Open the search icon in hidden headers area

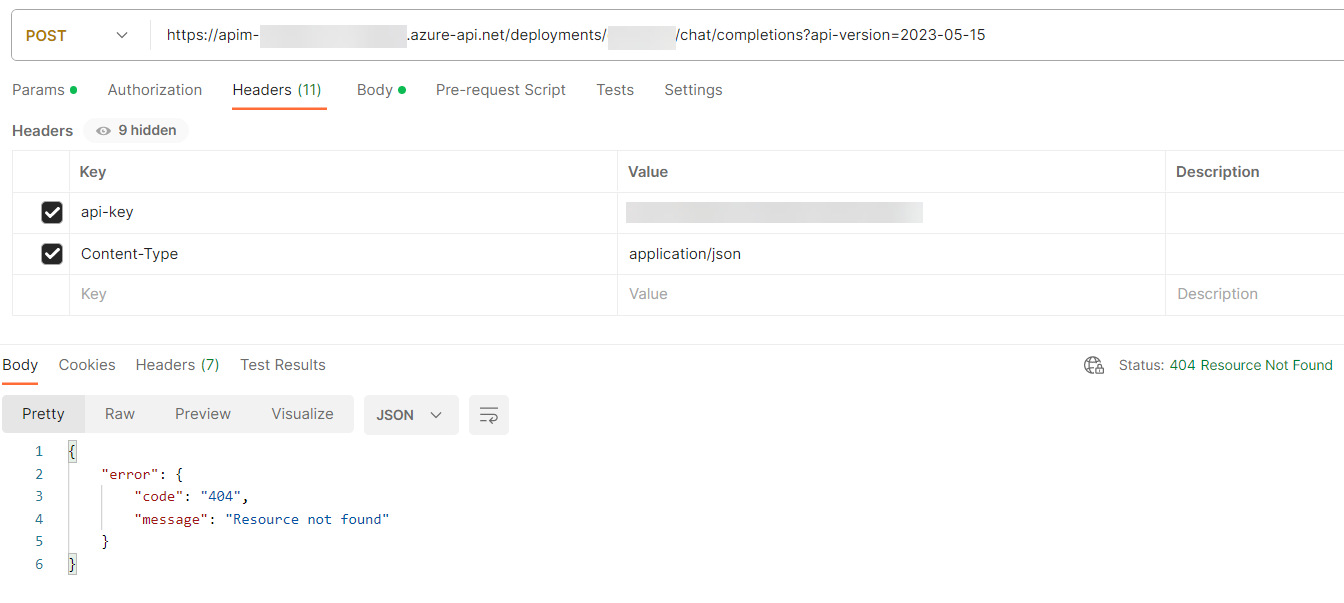click(x=103, y=130)
